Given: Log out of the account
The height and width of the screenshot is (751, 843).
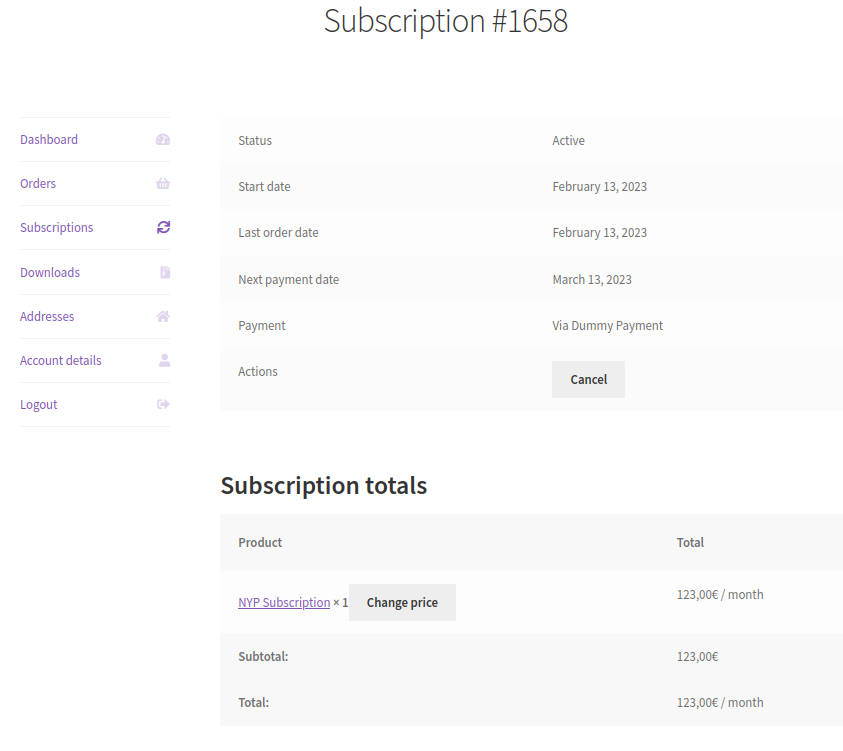Looking at the screenshot, I should coord(38,404).
